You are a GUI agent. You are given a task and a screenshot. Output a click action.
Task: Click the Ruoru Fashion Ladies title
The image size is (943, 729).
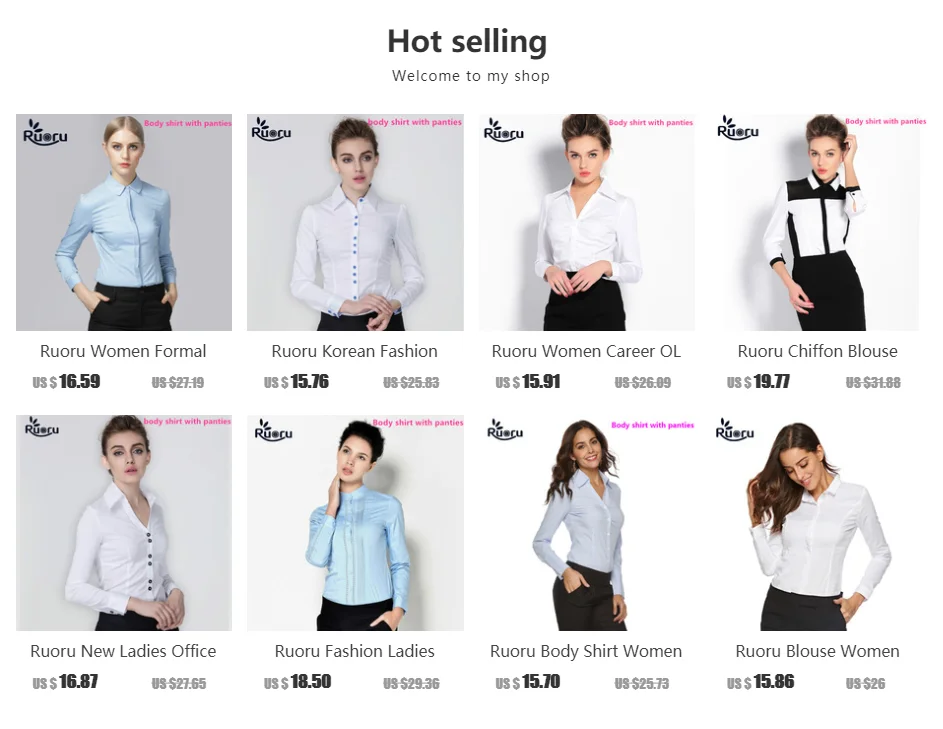[355, 651]
